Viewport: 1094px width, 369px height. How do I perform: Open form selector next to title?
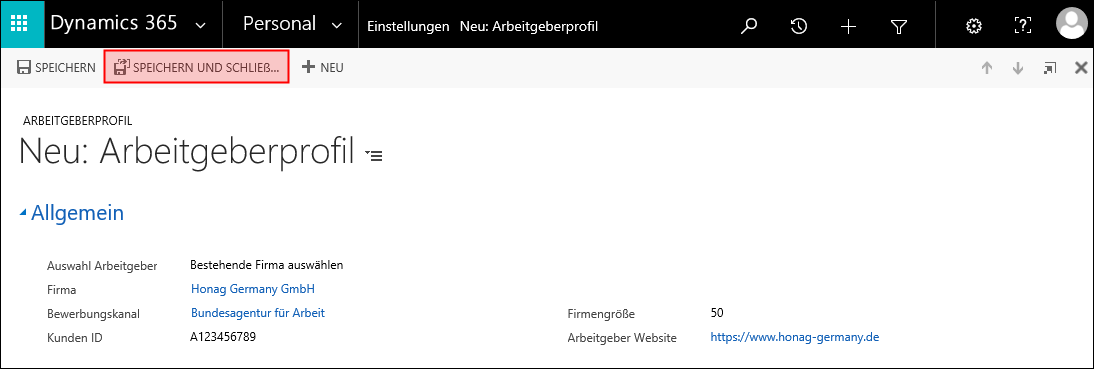(x=375, y=155)
